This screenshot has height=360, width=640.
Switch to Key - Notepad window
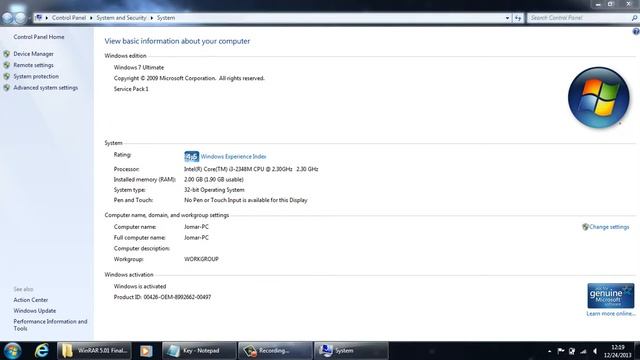(x=199, y=351)
